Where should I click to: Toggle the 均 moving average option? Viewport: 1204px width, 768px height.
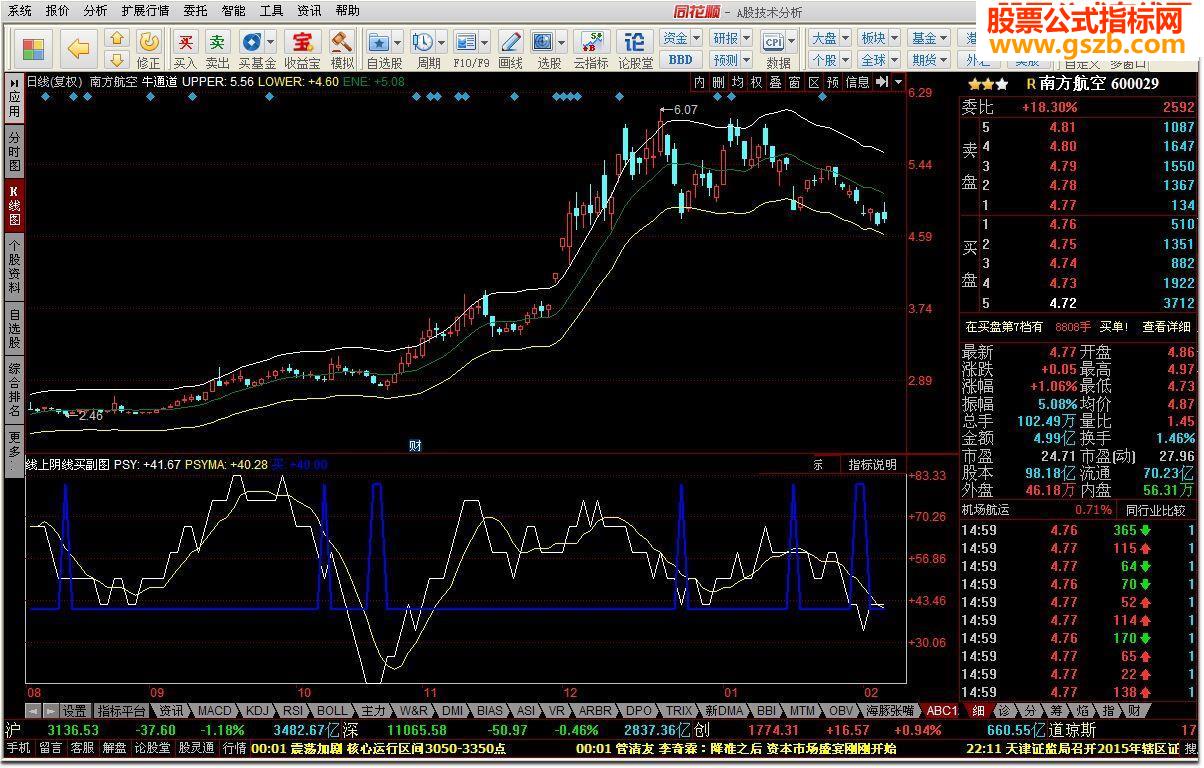(x=737, y=82)
